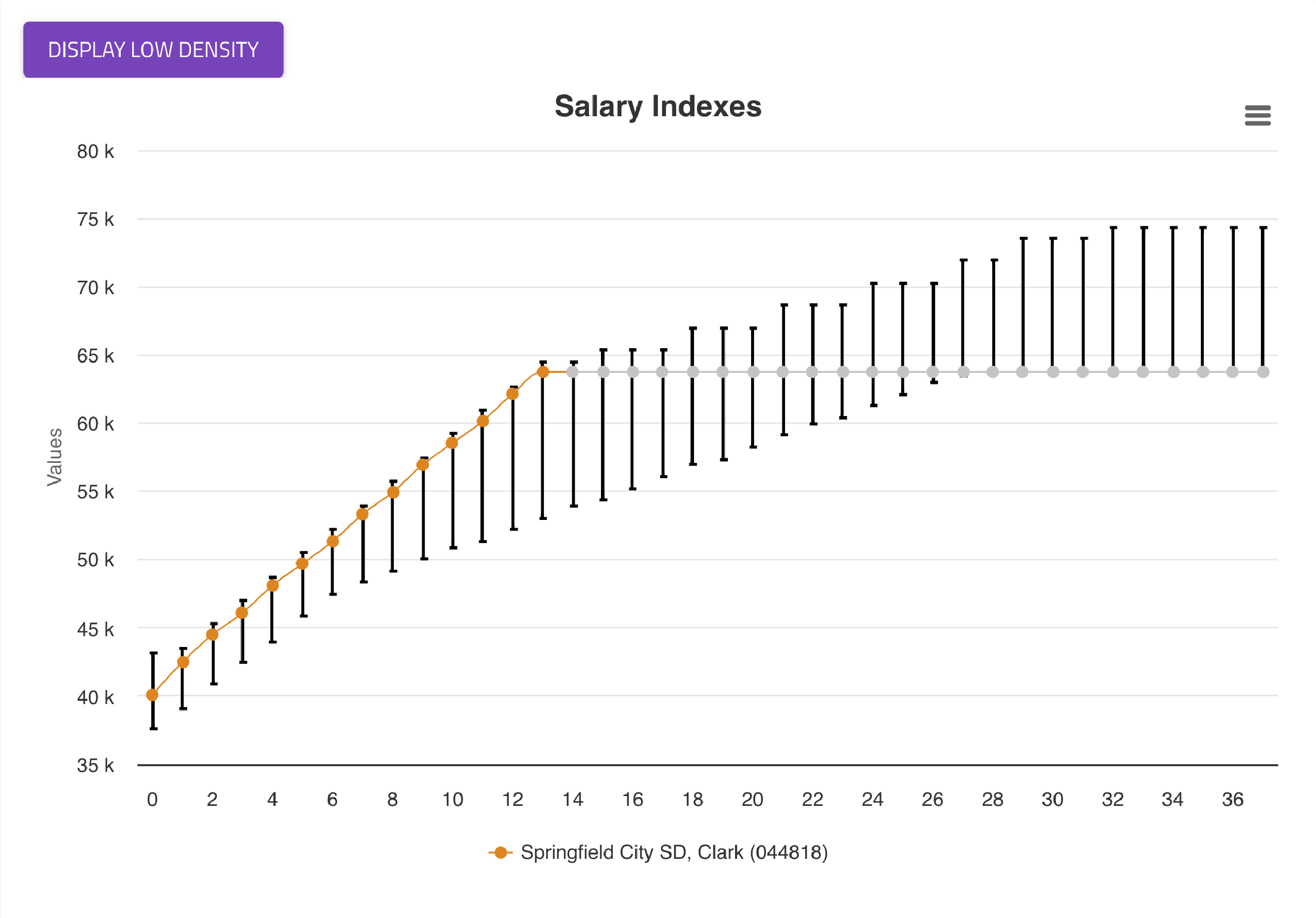Click the orange legend marker icon
1316x918 pixels.
500,853
